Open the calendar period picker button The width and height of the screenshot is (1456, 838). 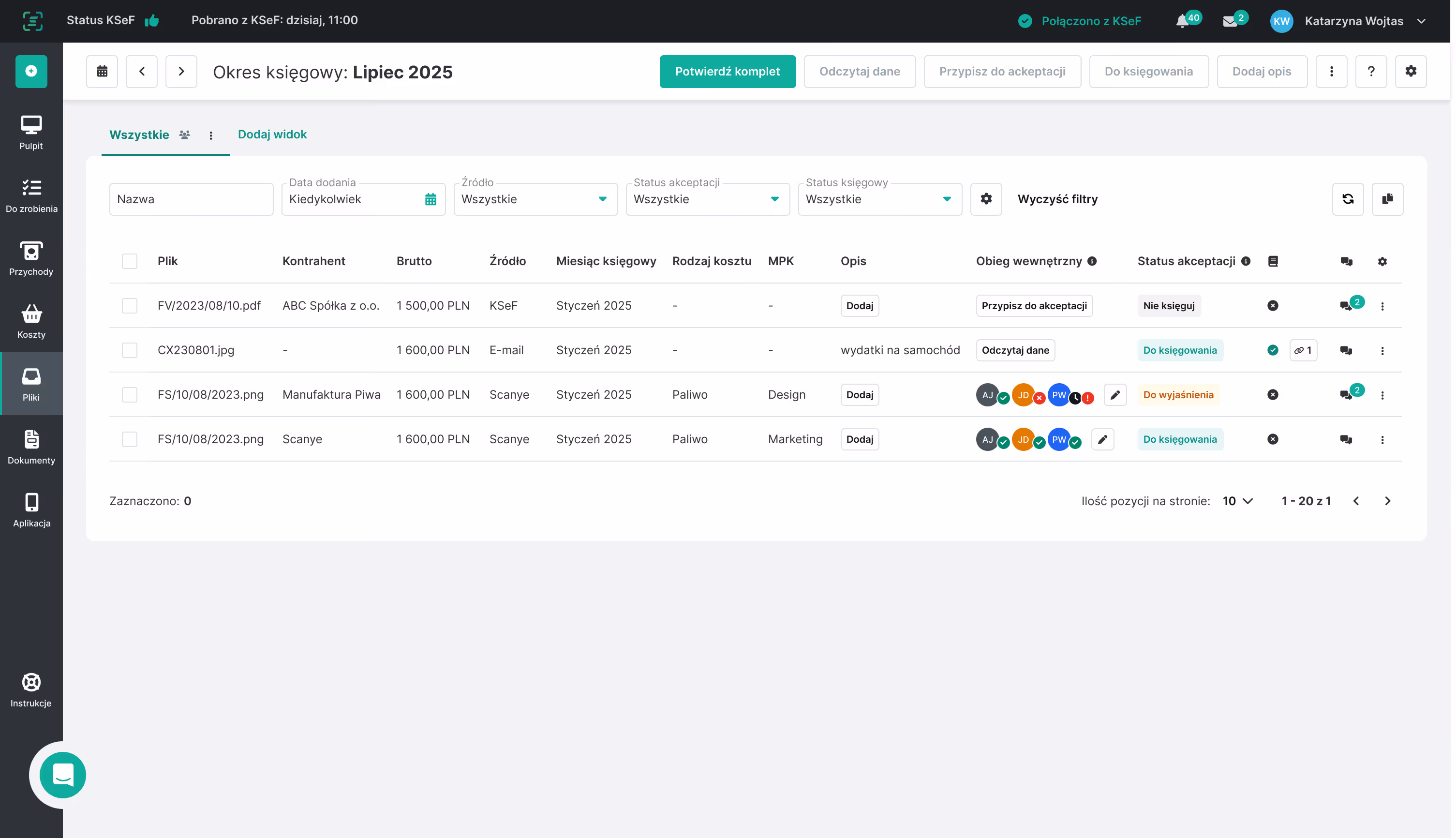point(103,72)
